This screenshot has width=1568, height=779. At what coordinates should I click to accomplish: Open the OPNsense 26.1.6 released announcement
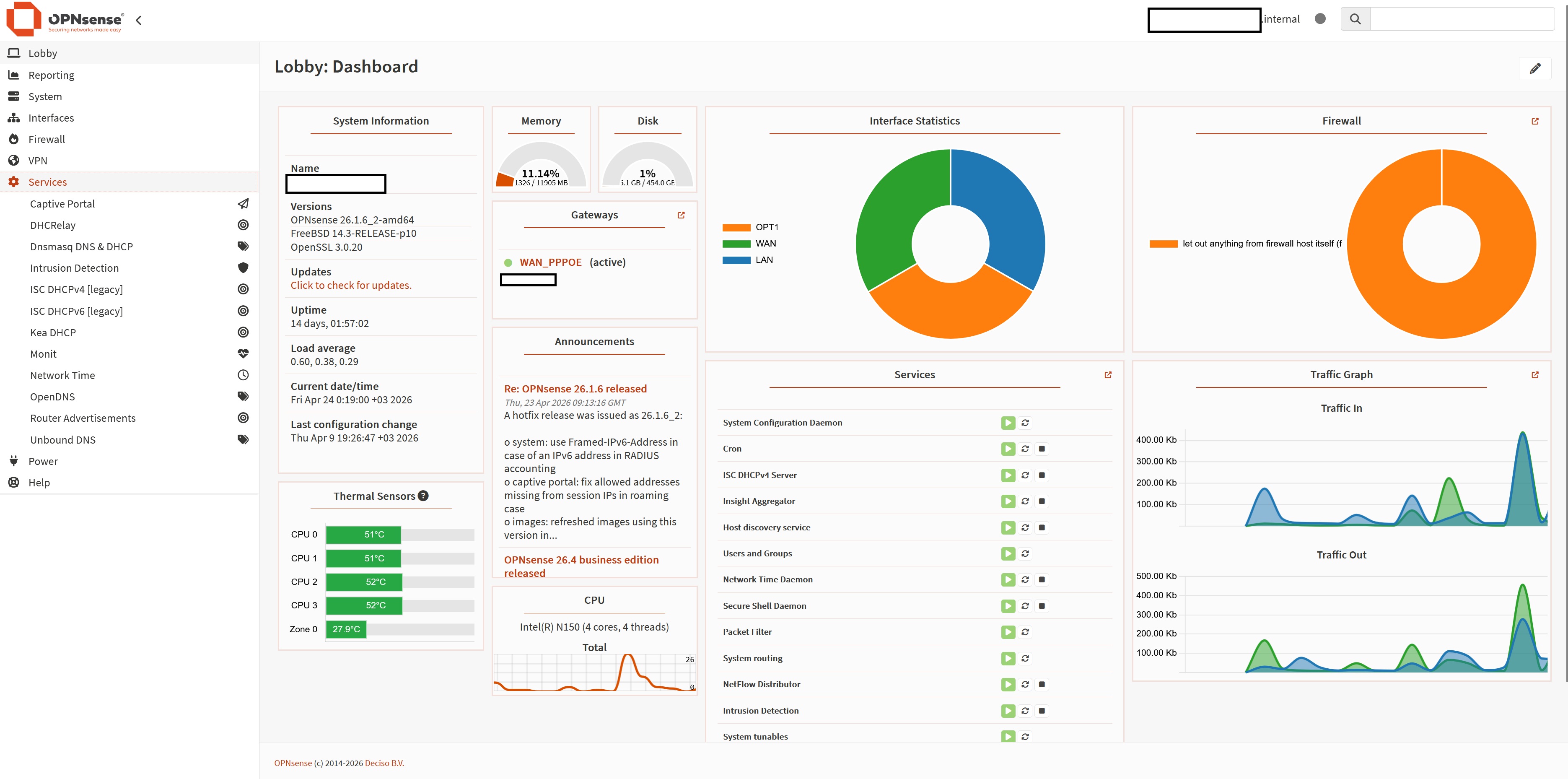[x=575, y=389]
